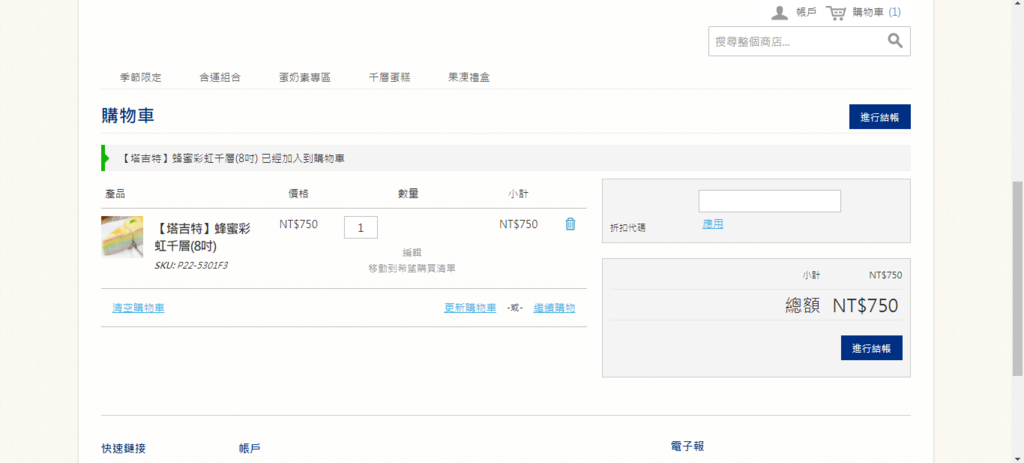The height and width of the screenshot is (463, 1024).
Task: Click the page vertical scrollbar
Action: click(x=1017, y=278)
